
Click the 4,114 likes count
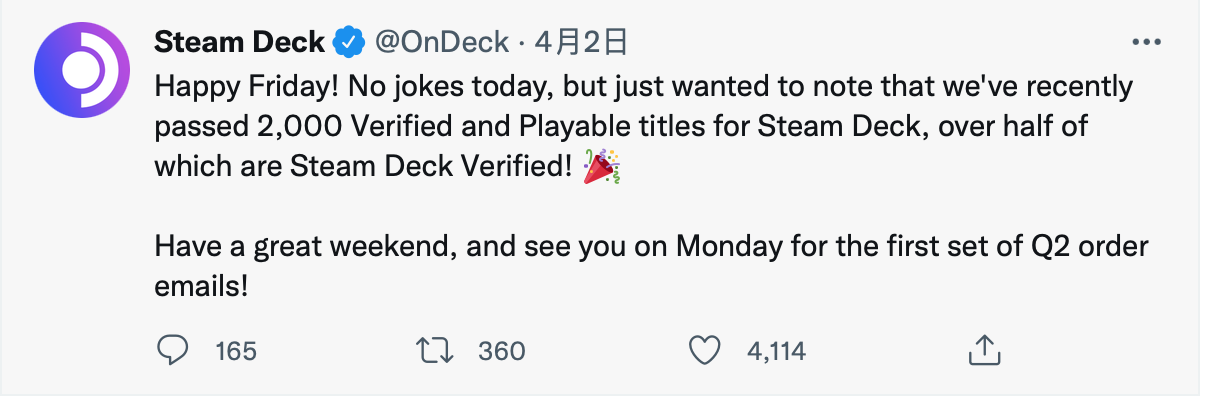click(777, 351)
